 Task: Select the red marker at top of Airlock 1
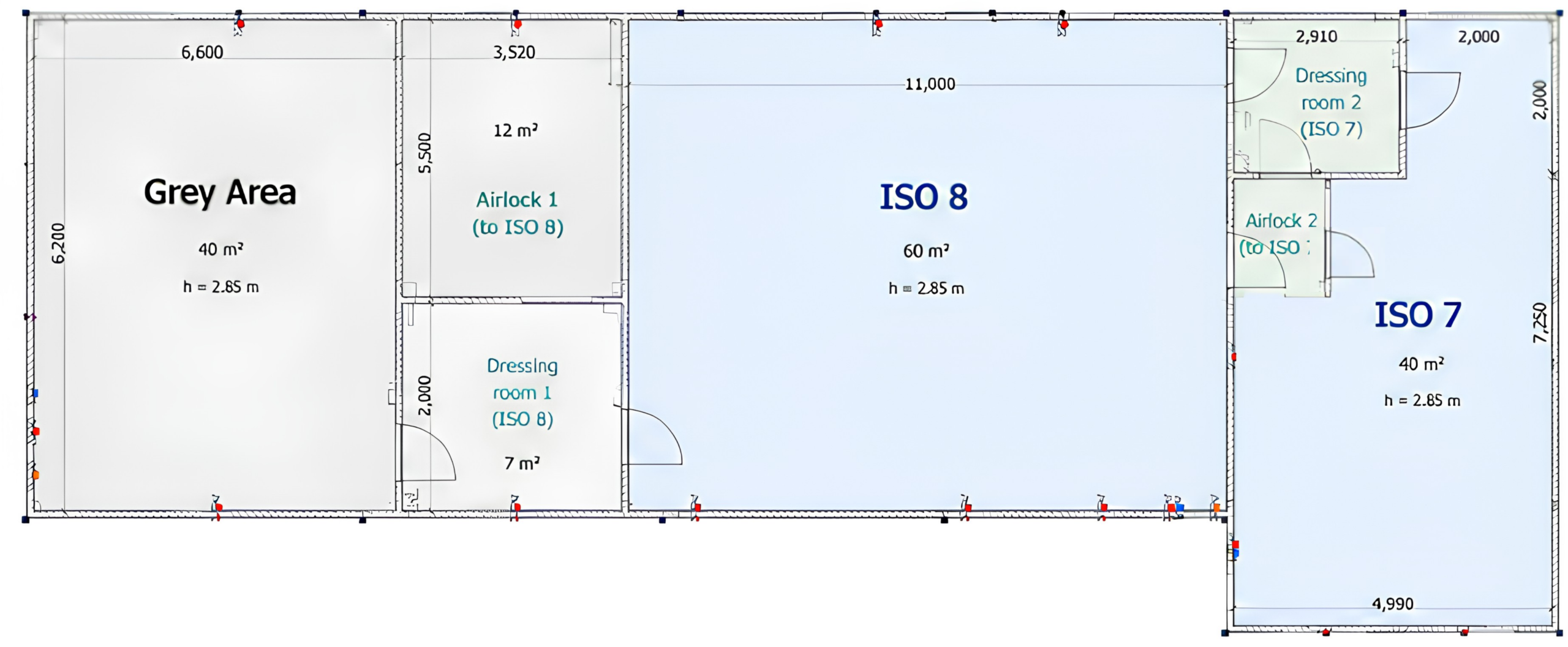click(x=518, y=24)
